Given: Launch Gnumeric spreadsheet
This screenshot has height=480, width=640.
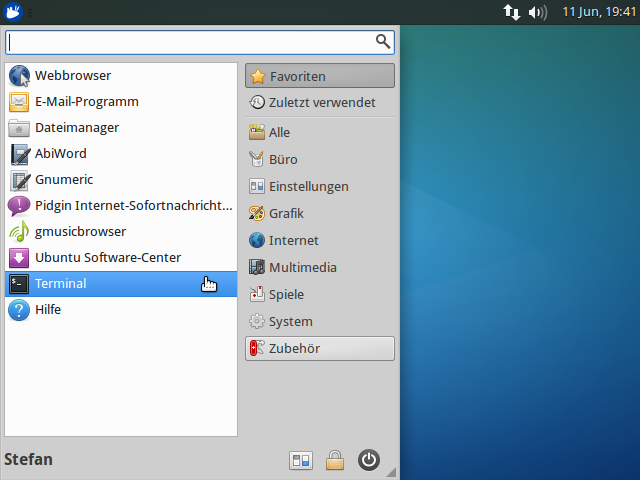Looking at the screenshot, I should 63,180.
